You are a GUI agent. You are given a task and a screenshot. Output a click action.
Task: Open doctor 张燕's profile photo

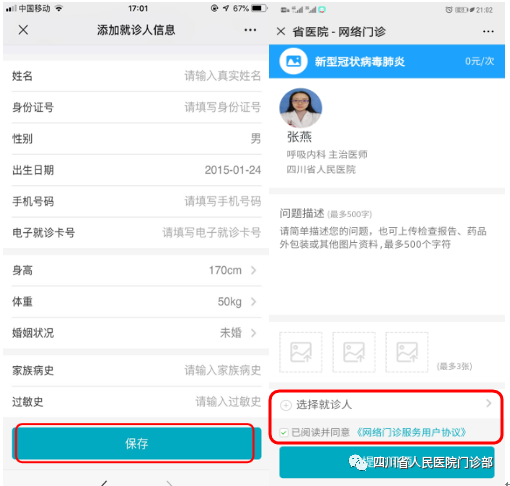[x=301, y=108]
